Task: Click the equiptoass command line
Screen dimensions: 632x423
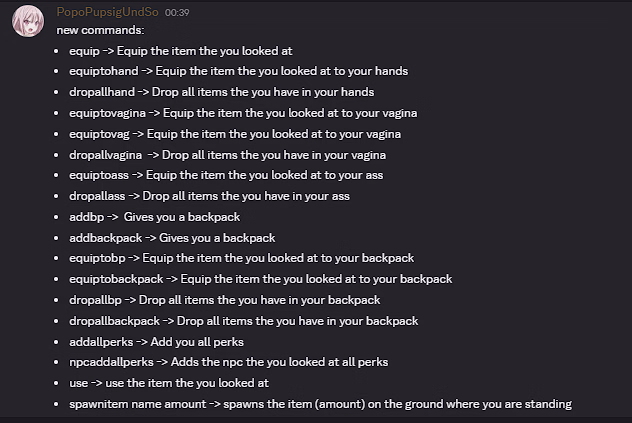Action: tap(227, 175)
